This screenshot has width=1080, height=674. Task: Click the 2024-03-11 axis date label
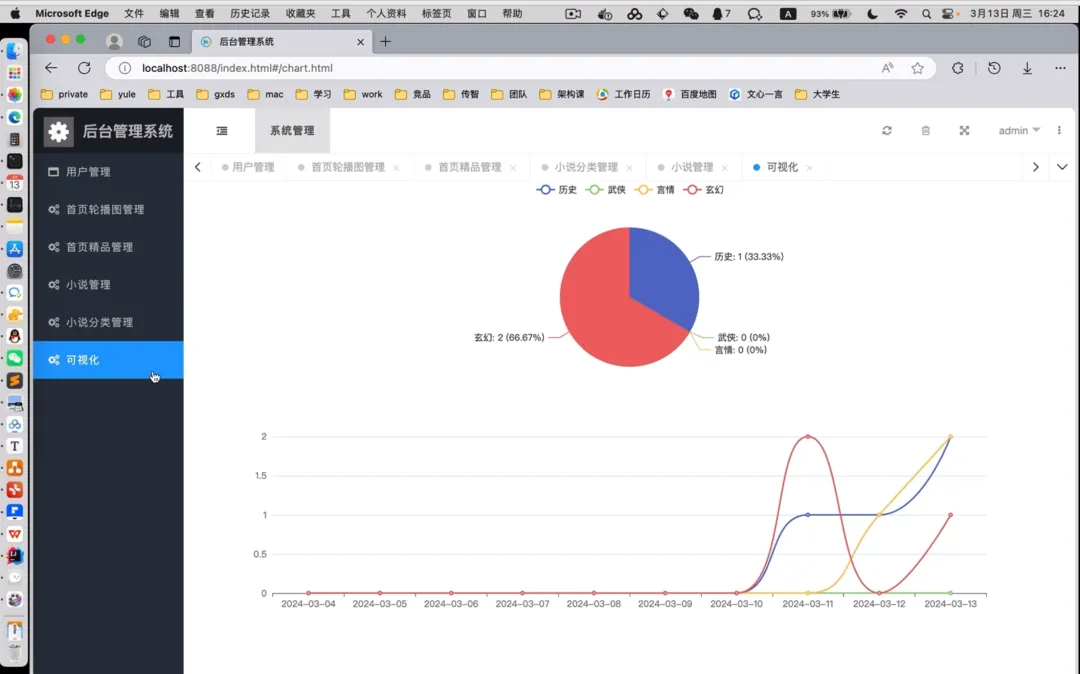click(807, 604)
